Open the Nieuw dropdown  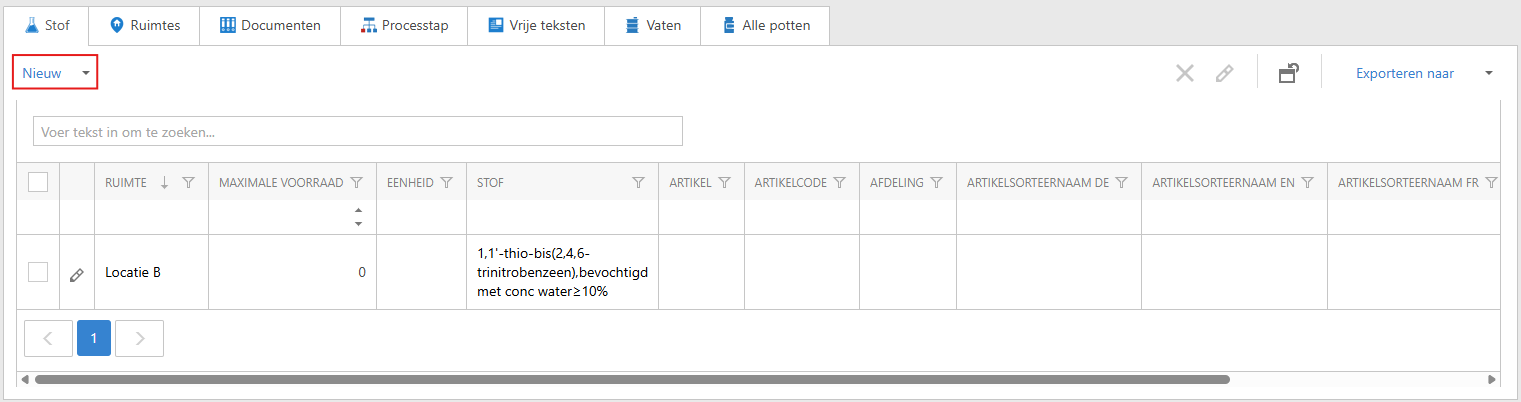(x=55, y=73)
